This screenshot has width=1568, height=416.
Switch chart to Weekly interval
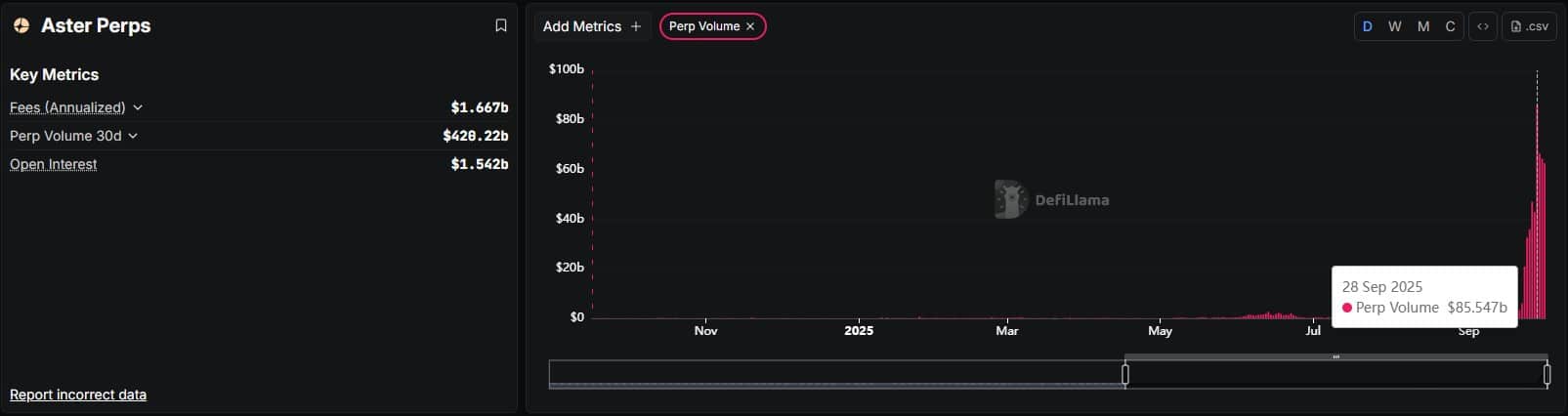(x=1394, y=26)
